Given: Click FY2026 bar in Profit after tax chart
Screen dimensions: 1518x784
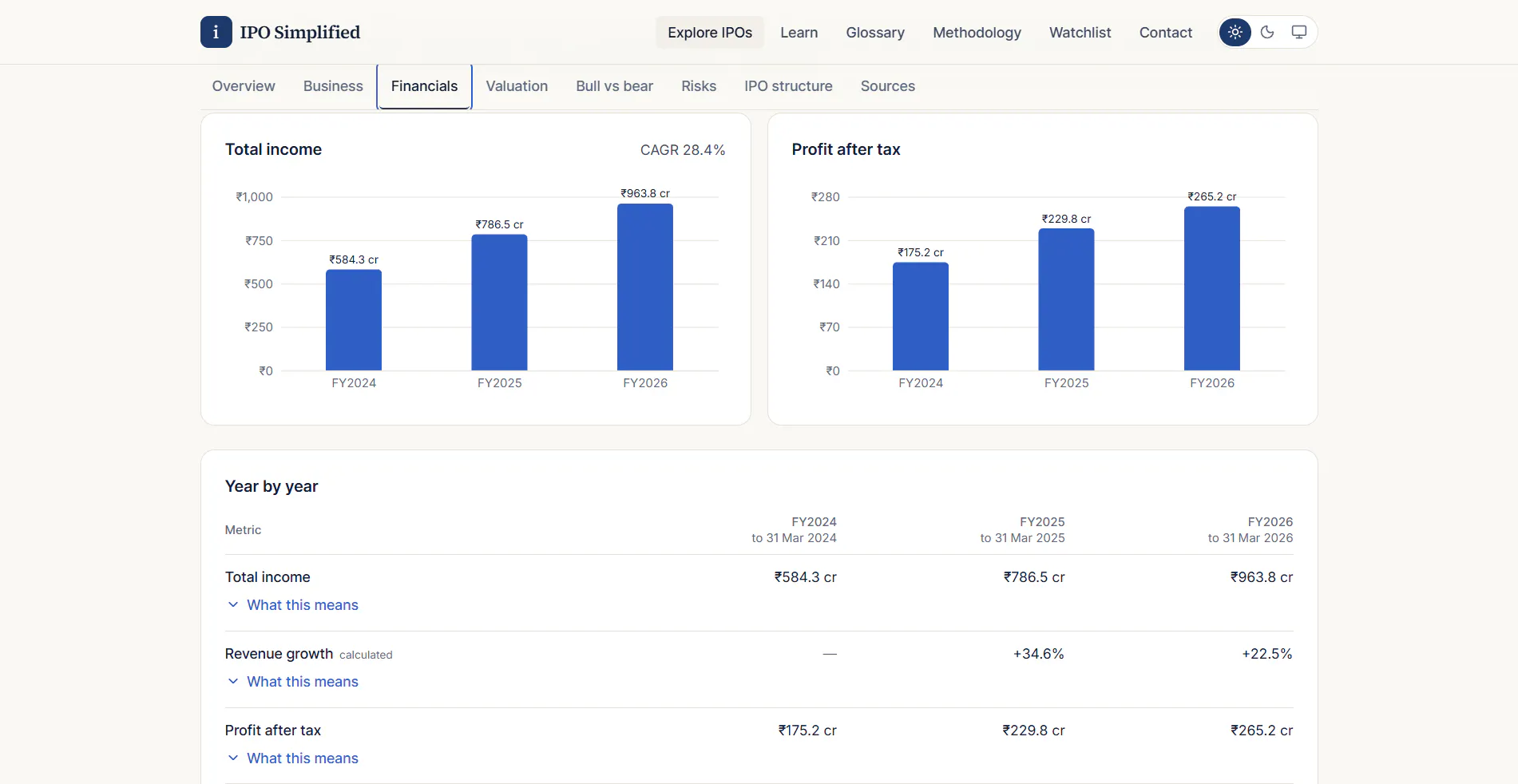Looking at the screenshot, I should [1212, 288].
